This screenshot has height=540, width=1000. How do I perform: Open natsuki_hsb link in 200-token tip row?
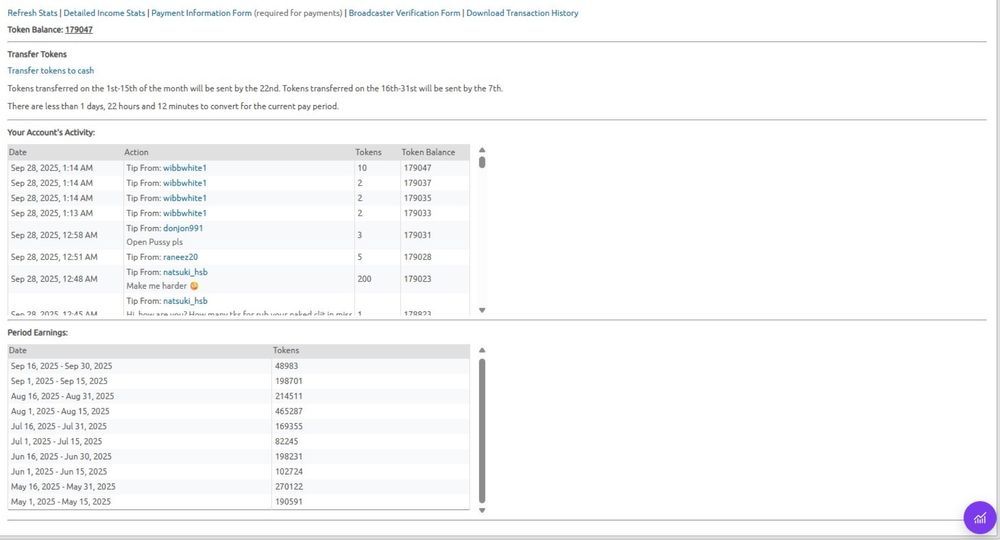(186, 272)
